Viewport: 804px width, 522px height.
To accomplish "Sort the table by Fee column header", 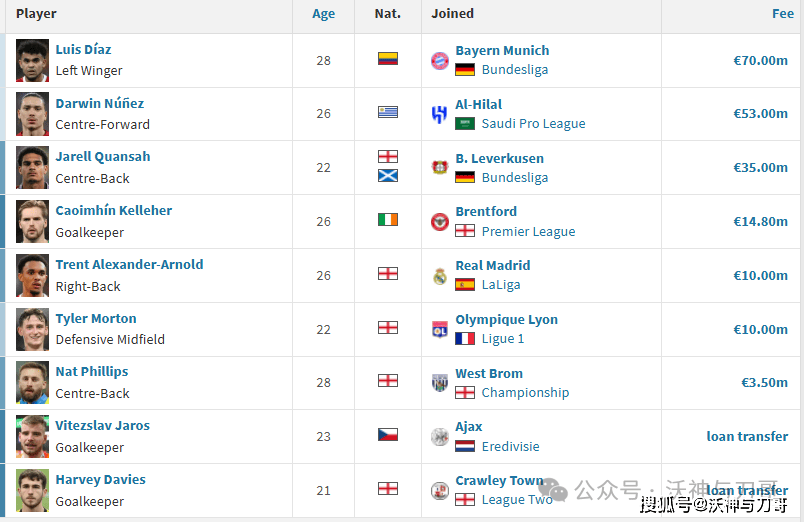I will [783, 14].
